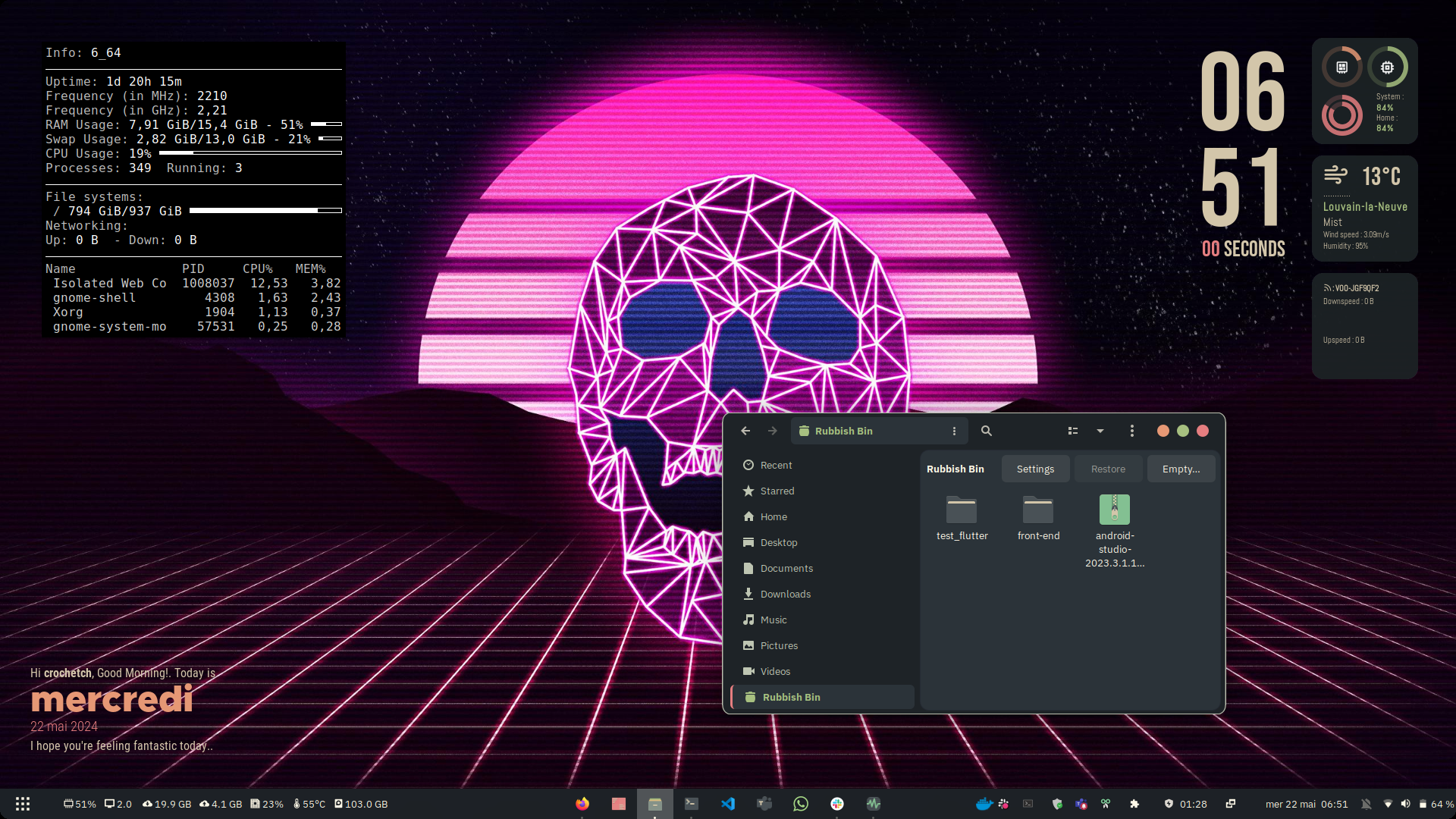
Task: Toggle mute on the volume tray icon
Action: point(1404,804)
